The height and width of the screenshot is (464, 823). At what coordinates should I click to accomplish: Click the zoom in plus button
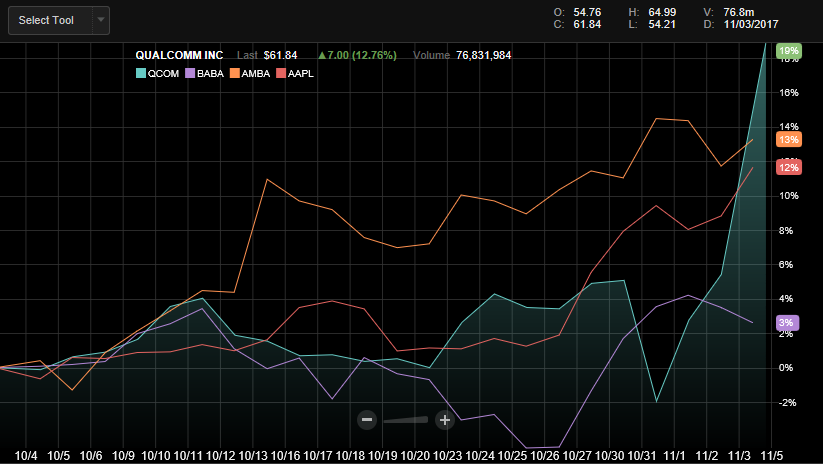pyautogui.click(x=445, y=420)
